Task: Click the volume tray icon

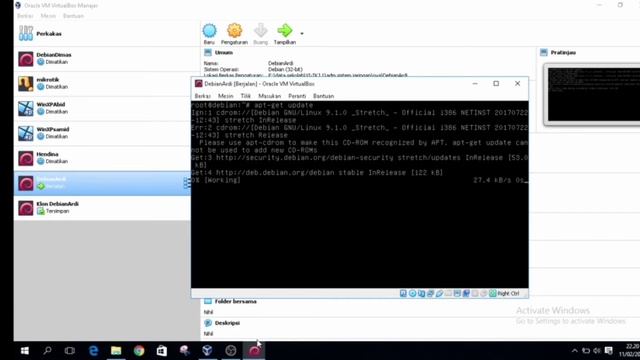Action: point(597,351)
